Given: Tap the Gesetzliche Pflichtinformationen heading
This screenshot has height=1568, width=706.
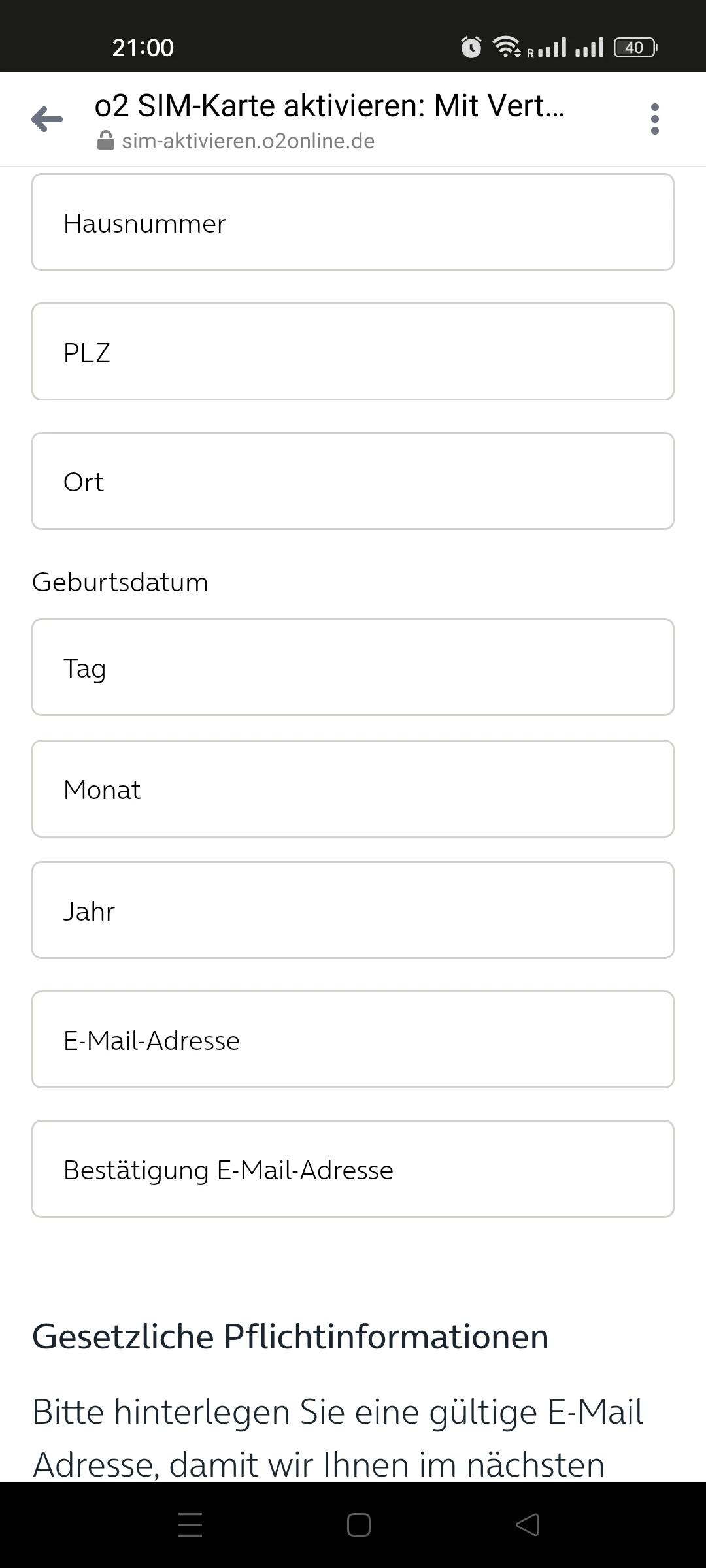Looking at the screenshot, I should click(x=290, y=1337).
